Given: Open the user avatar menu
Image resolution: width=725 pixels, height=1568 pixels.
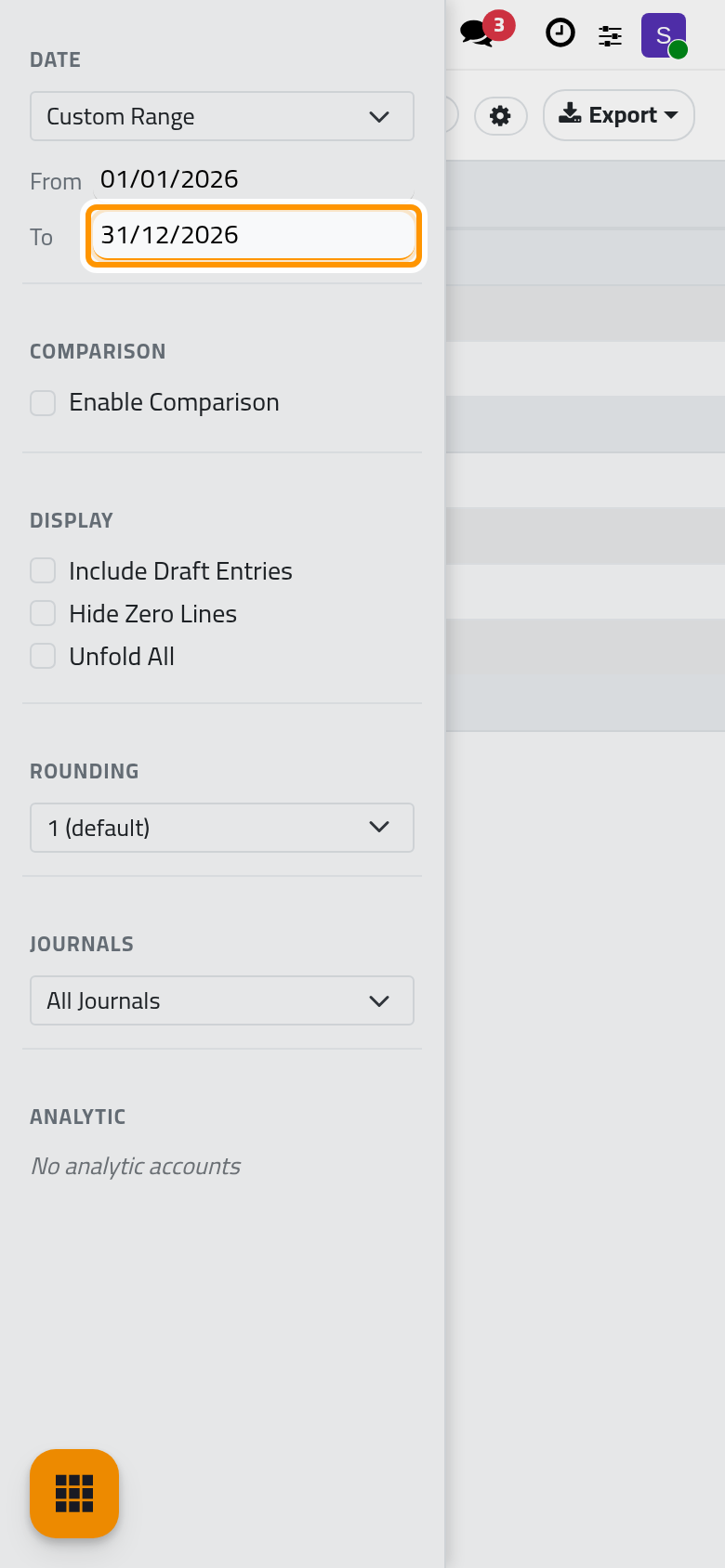Looking at the screenshot, I should pos(664,35).
